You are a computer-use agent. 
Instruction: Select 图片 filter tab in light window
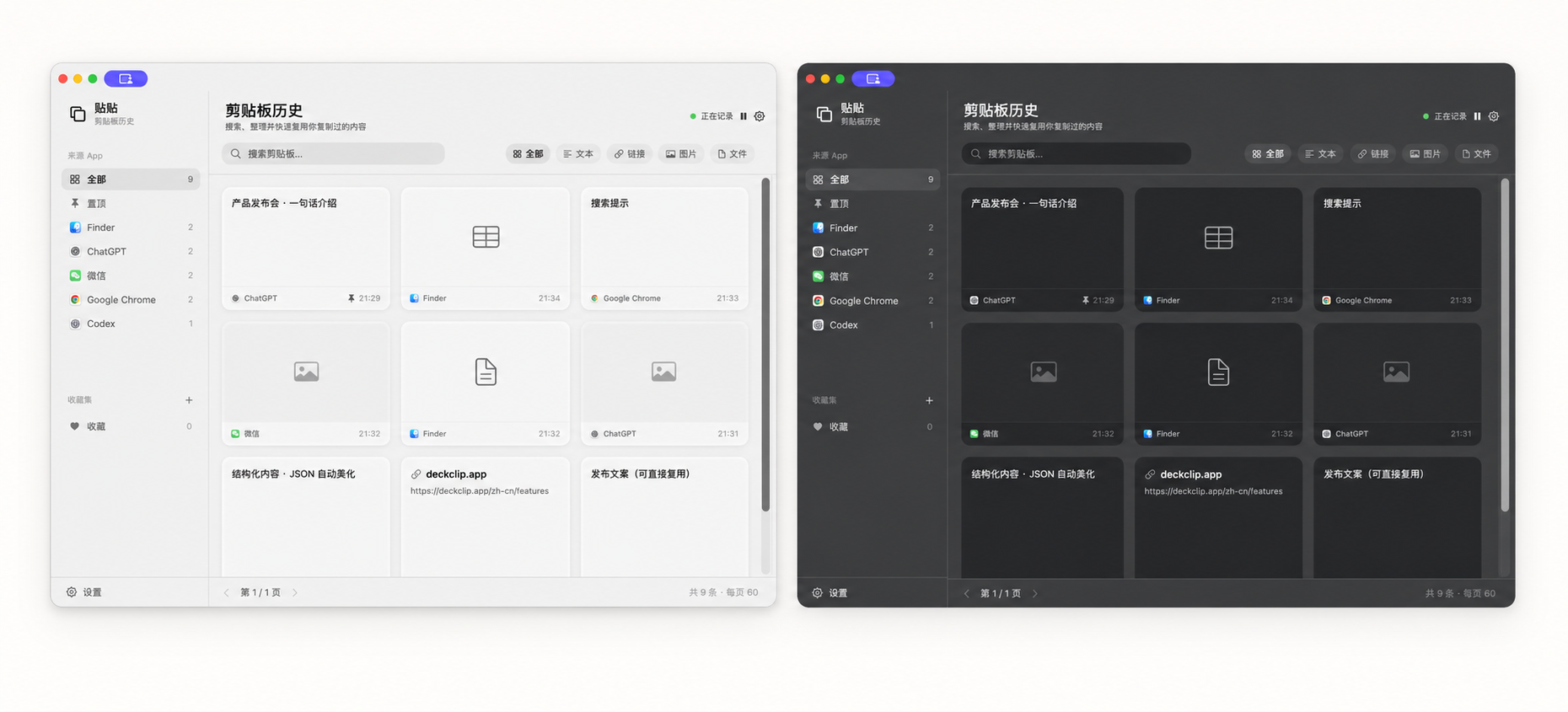pyautogui.click(x=681, y=154)
